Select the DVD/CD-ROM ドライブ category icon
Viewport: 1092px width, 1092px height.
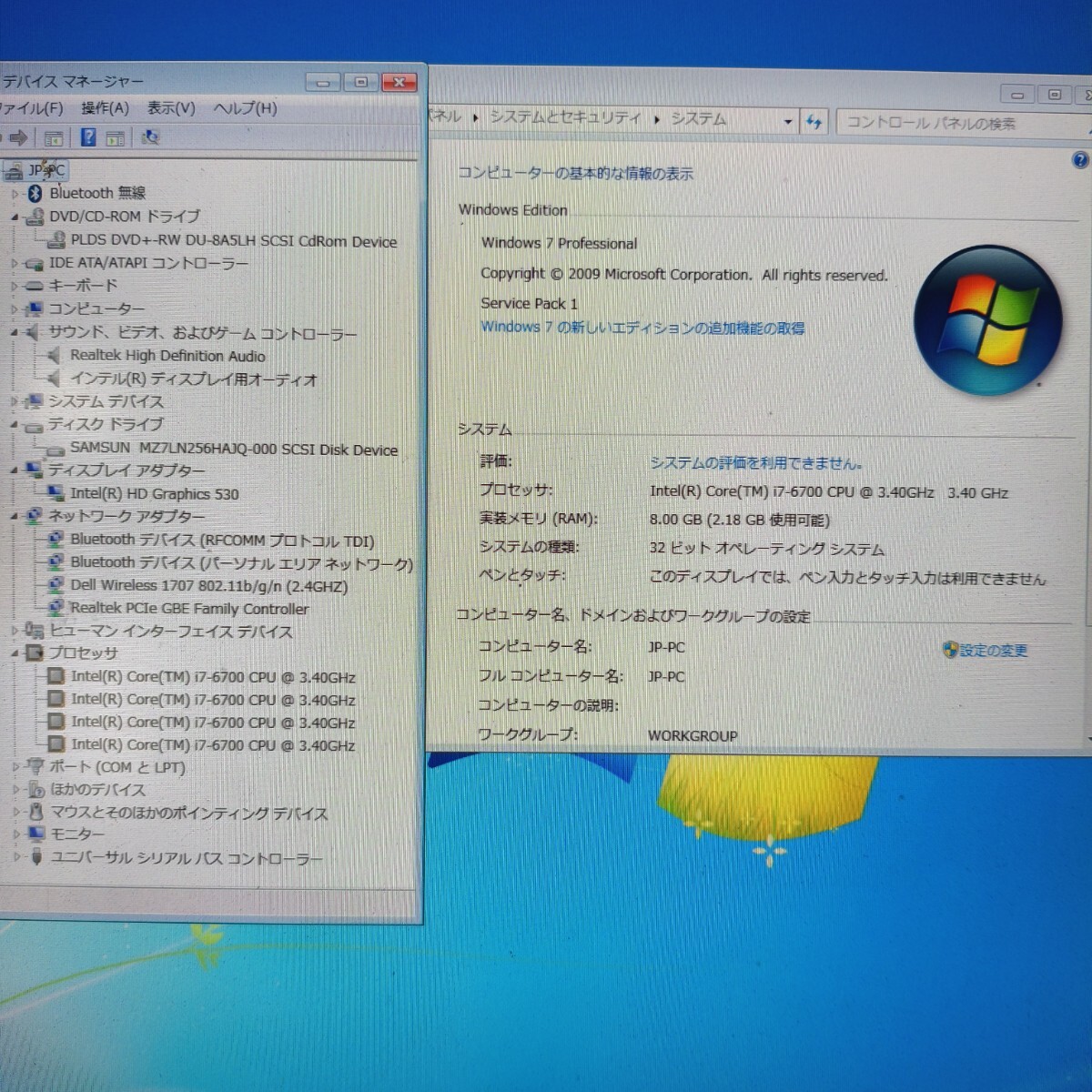tap(35, 217)
